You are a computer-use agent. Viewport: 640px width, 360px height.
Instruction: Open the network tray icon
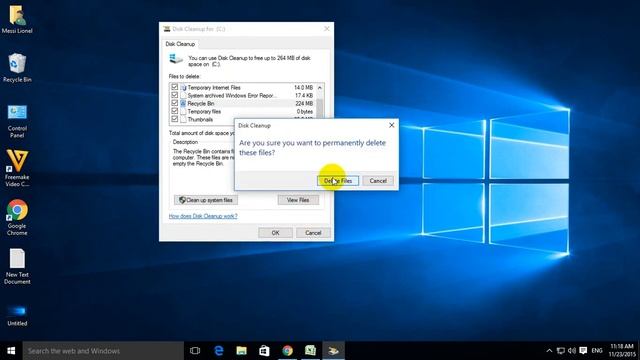(561, 351)
